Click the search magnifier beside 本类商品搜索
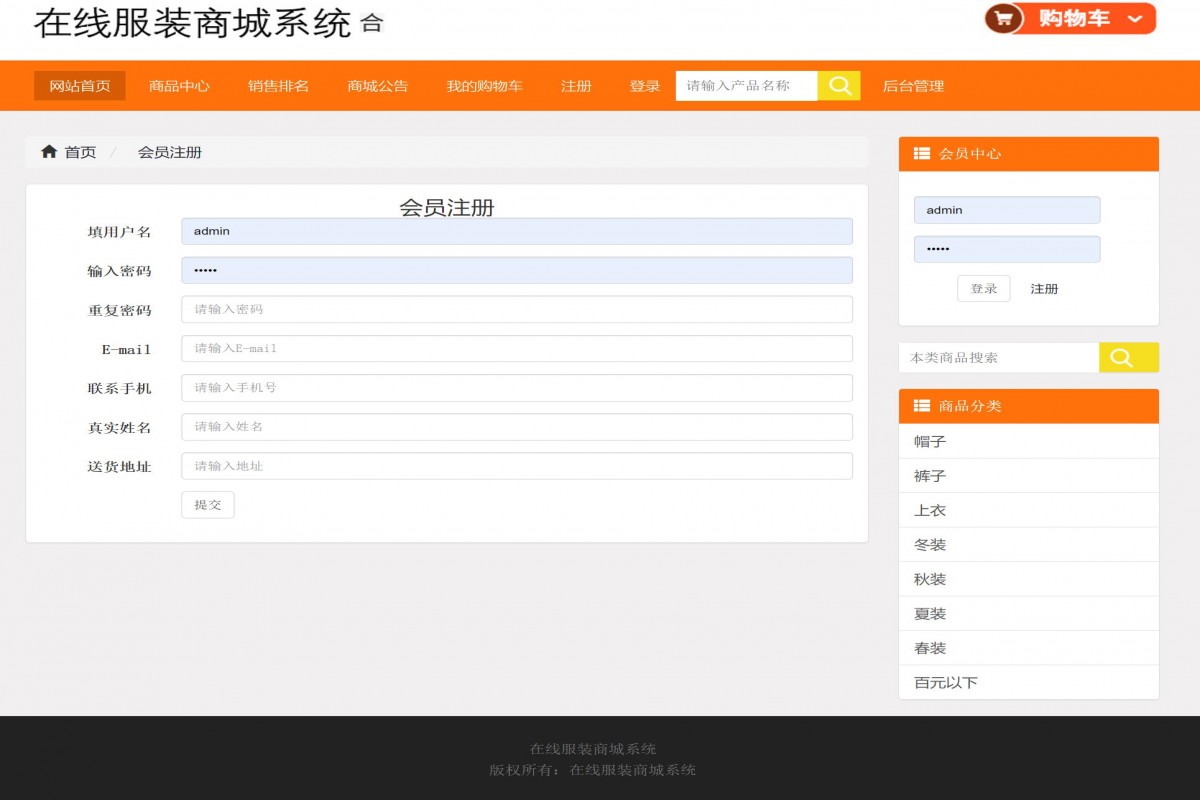1200x800 pixels. coord(1128,356)
